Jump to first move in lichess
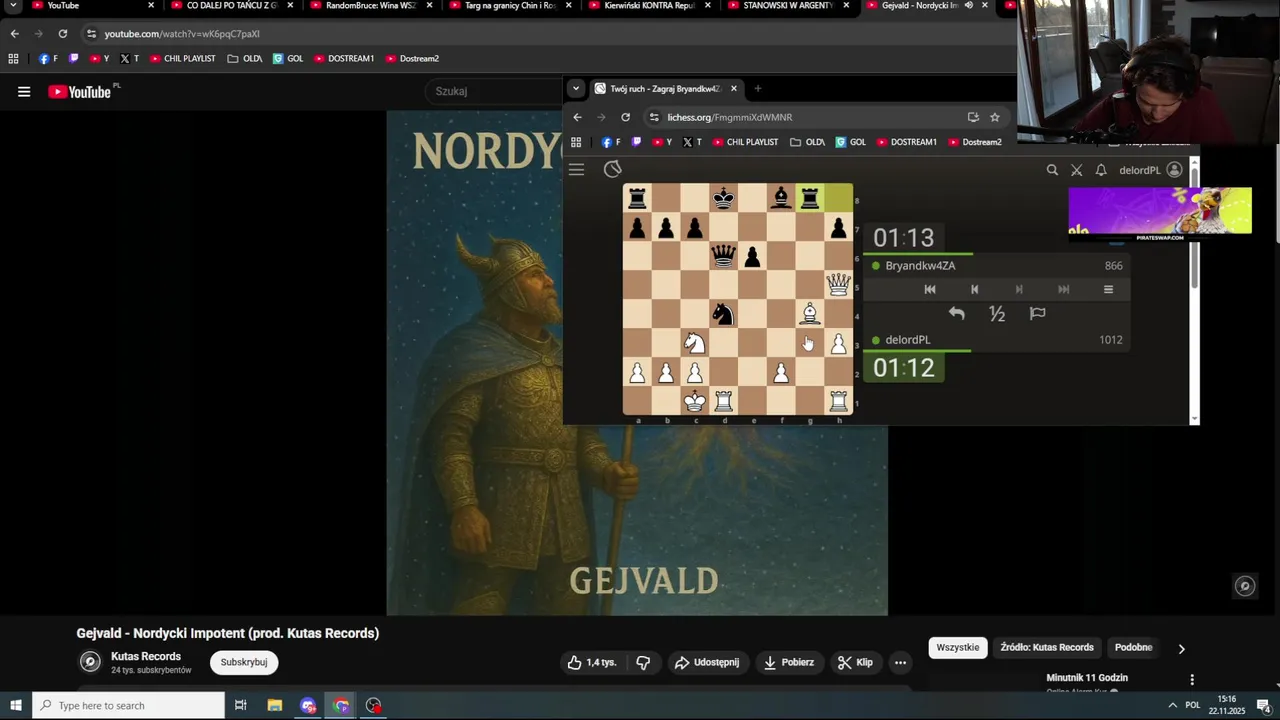 pos(930,289)
